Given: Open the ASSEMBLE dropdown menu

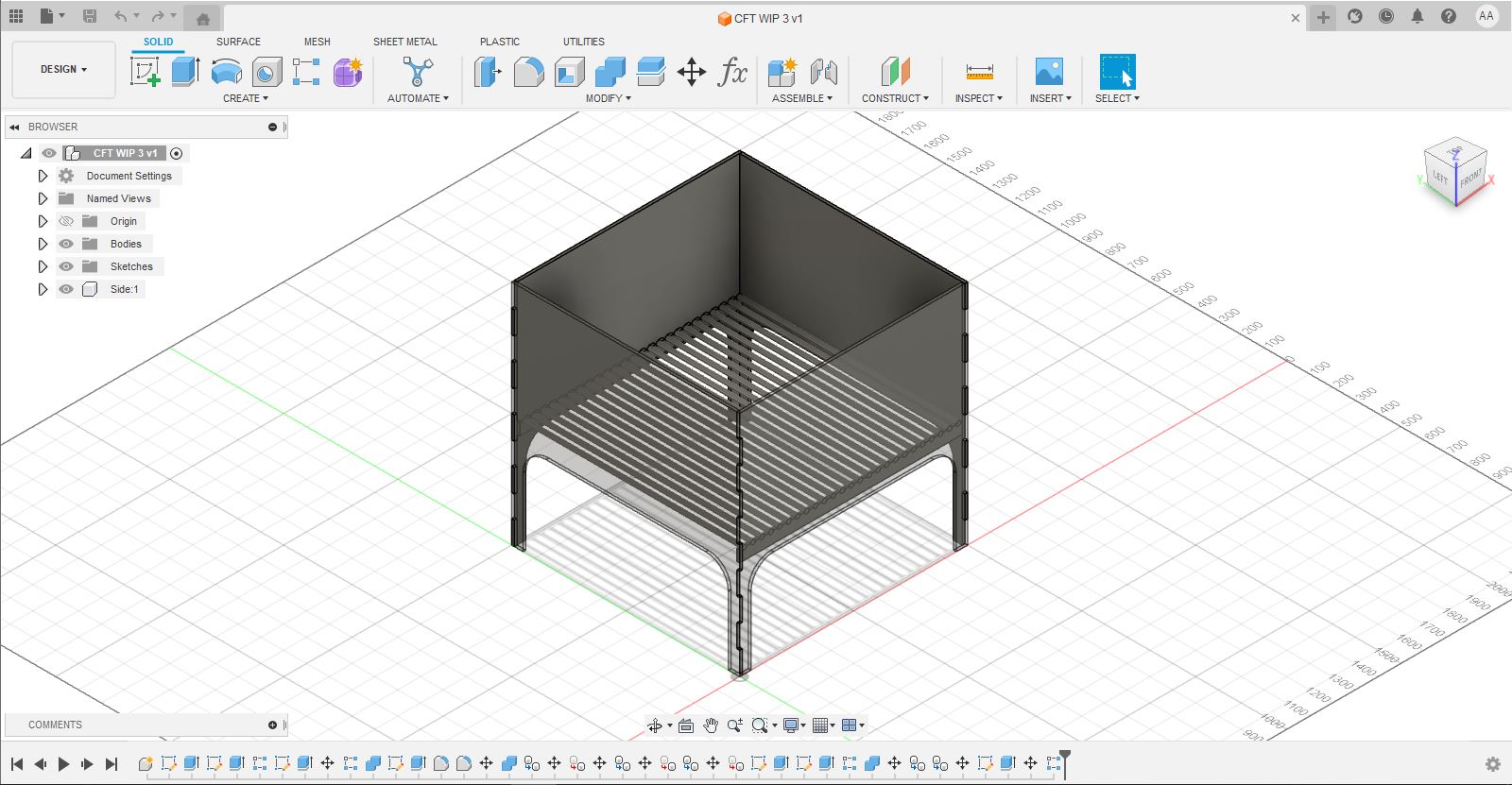Looking at the screenshot, I should [802, 98].
